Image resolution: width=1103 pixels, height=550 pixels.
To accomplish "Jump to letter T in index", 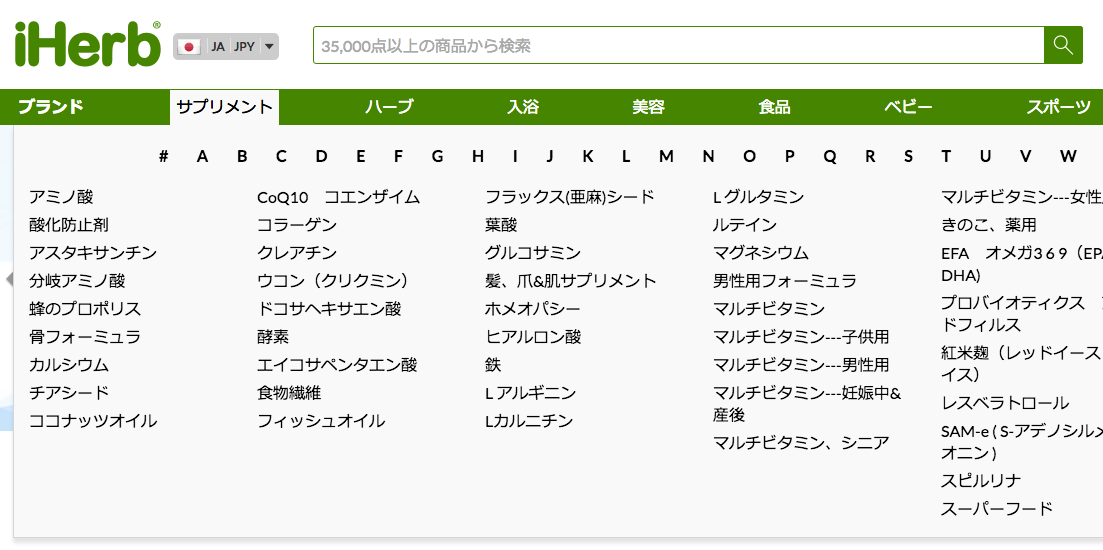I will pos(946,156).
